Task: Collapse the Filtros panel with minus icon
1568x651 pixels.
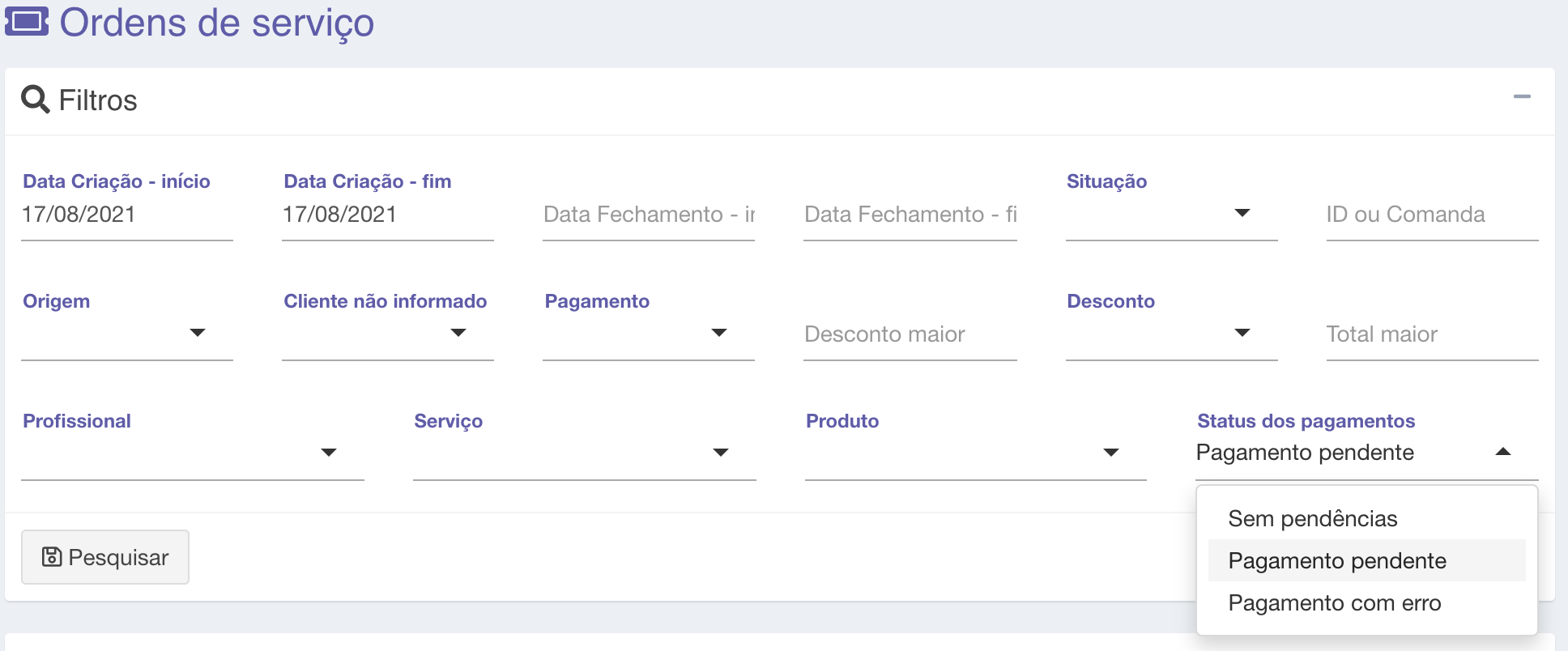Action: click(1522, 97)
